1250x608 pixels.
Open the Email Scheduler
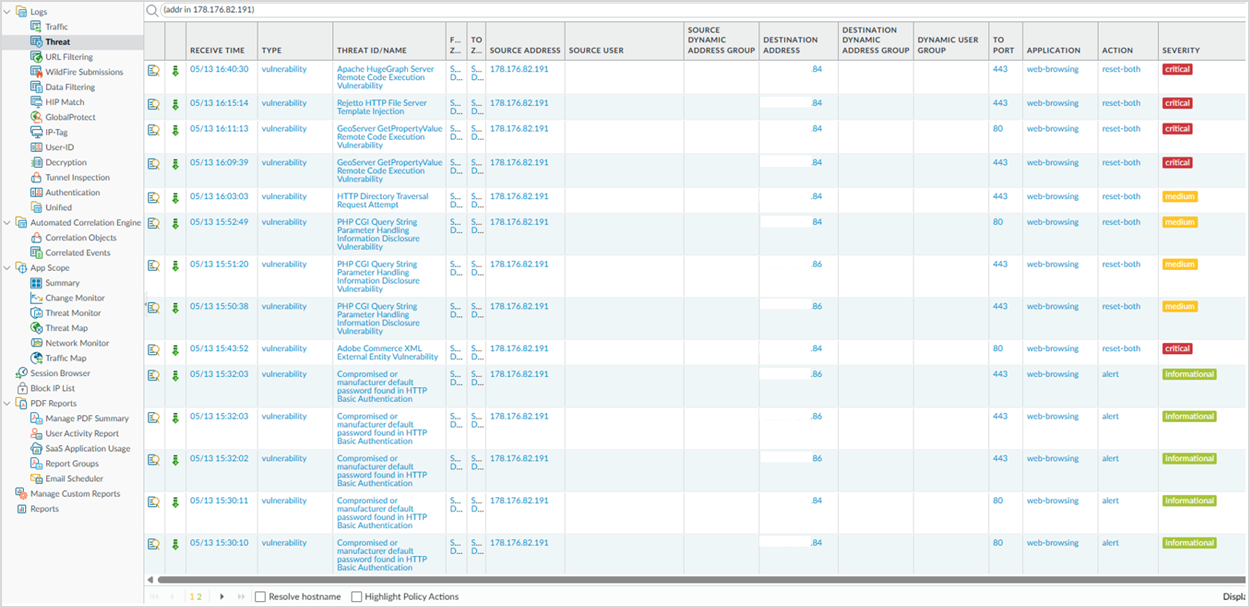74,479
